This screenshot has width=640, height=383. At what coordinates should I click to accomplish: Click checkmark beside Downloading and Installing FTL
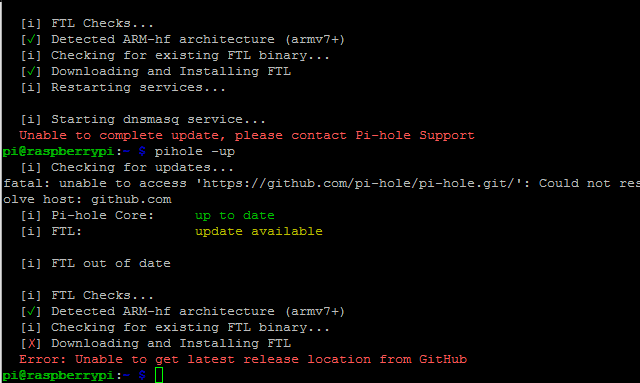pos(31,71)
